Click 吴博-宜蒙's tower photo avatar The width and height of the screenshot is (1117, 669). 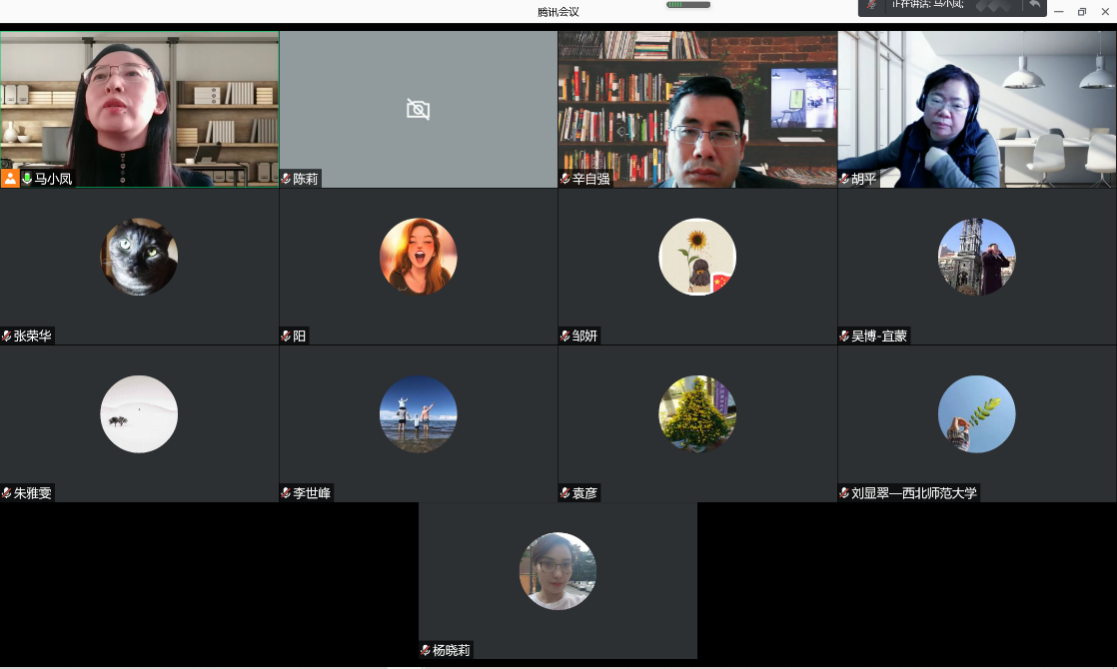click(x=976, y=257)
